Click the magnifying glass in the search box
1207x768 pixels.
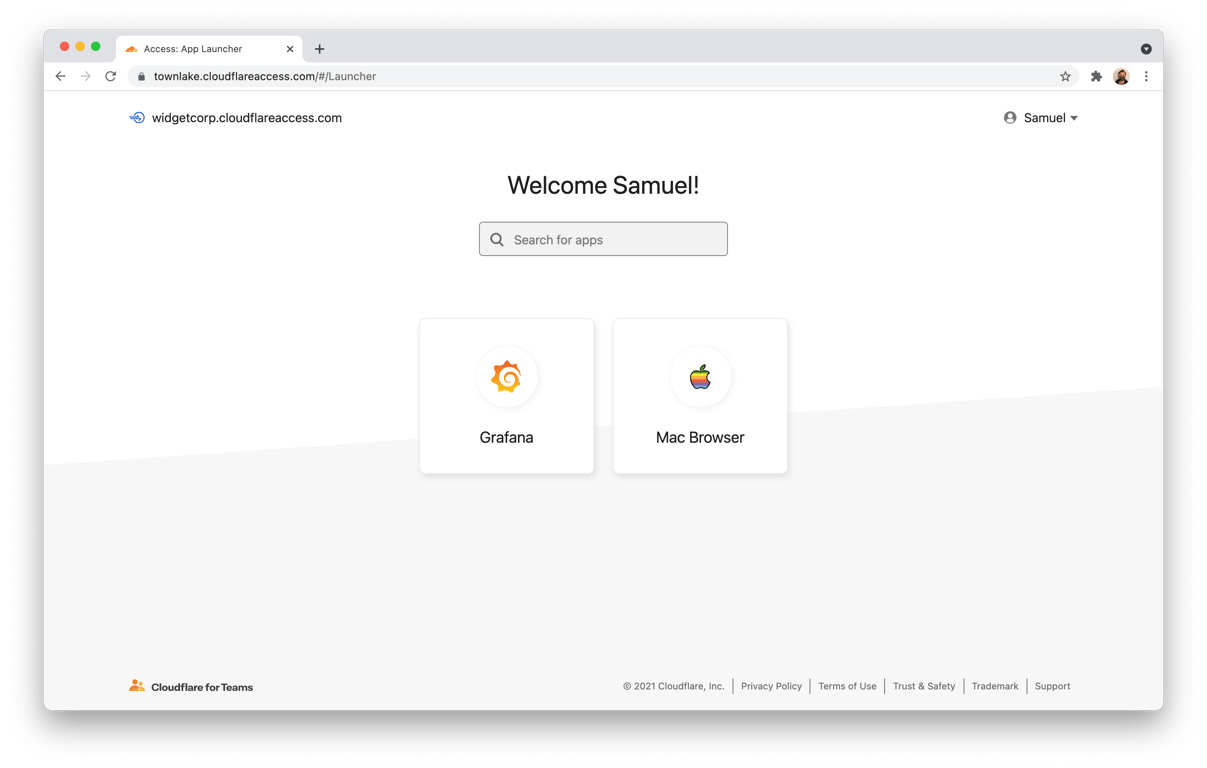click(497, 239)
